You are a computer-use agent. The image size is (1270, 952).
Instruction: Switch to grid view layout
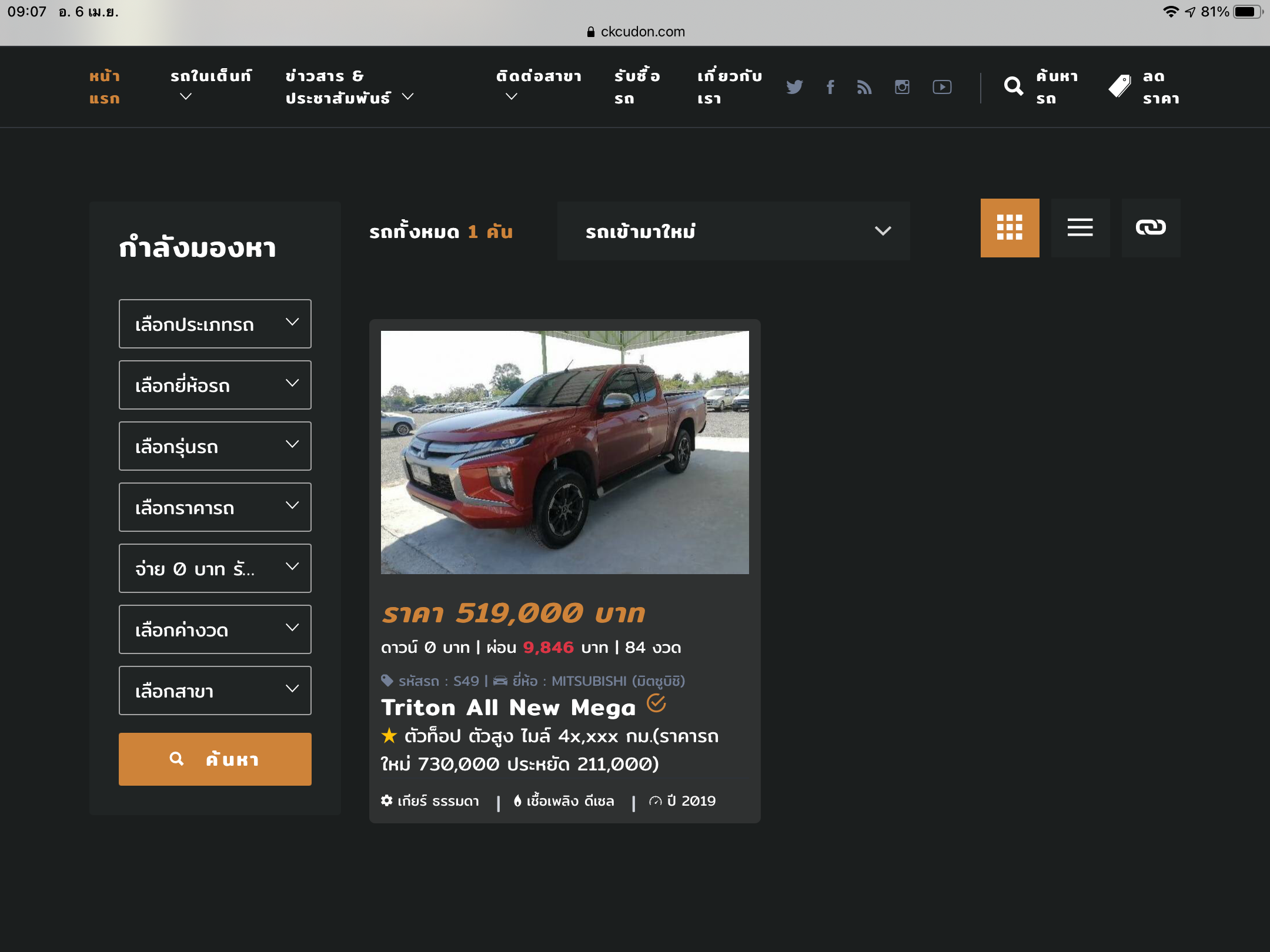click(x=1010, y=228)
